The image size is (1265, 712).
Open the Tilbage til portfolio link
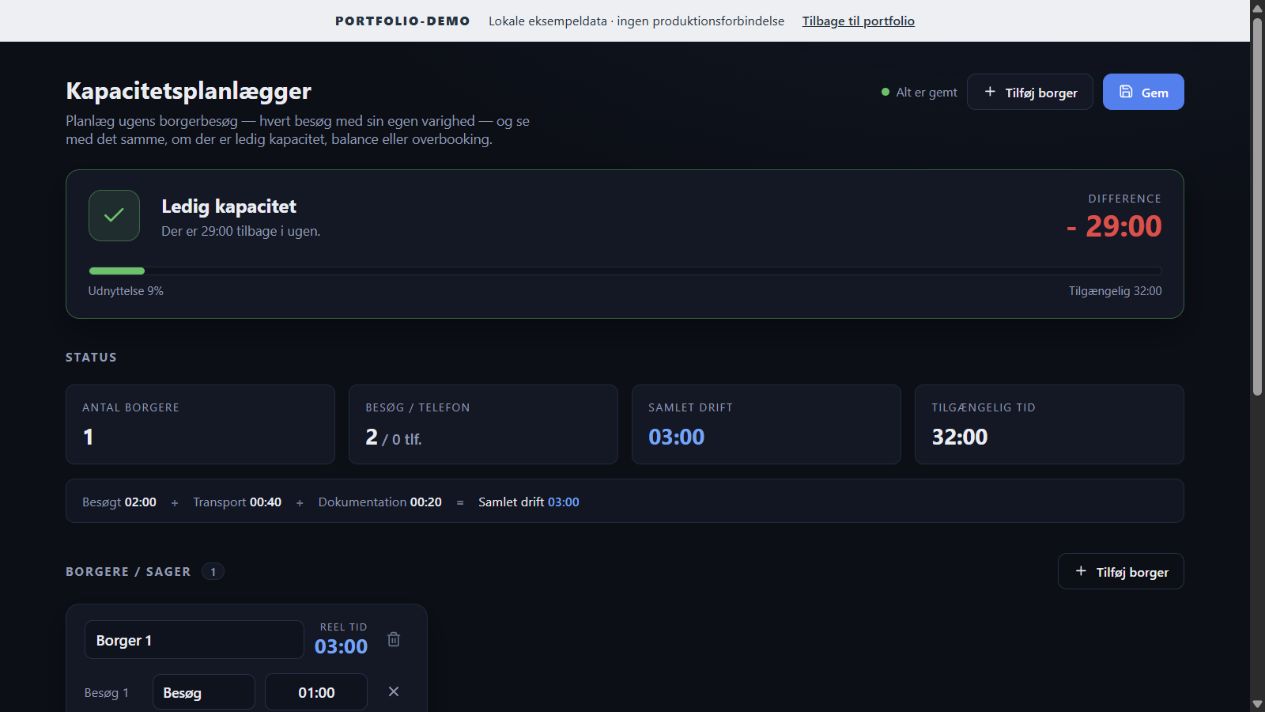[858, 21]
